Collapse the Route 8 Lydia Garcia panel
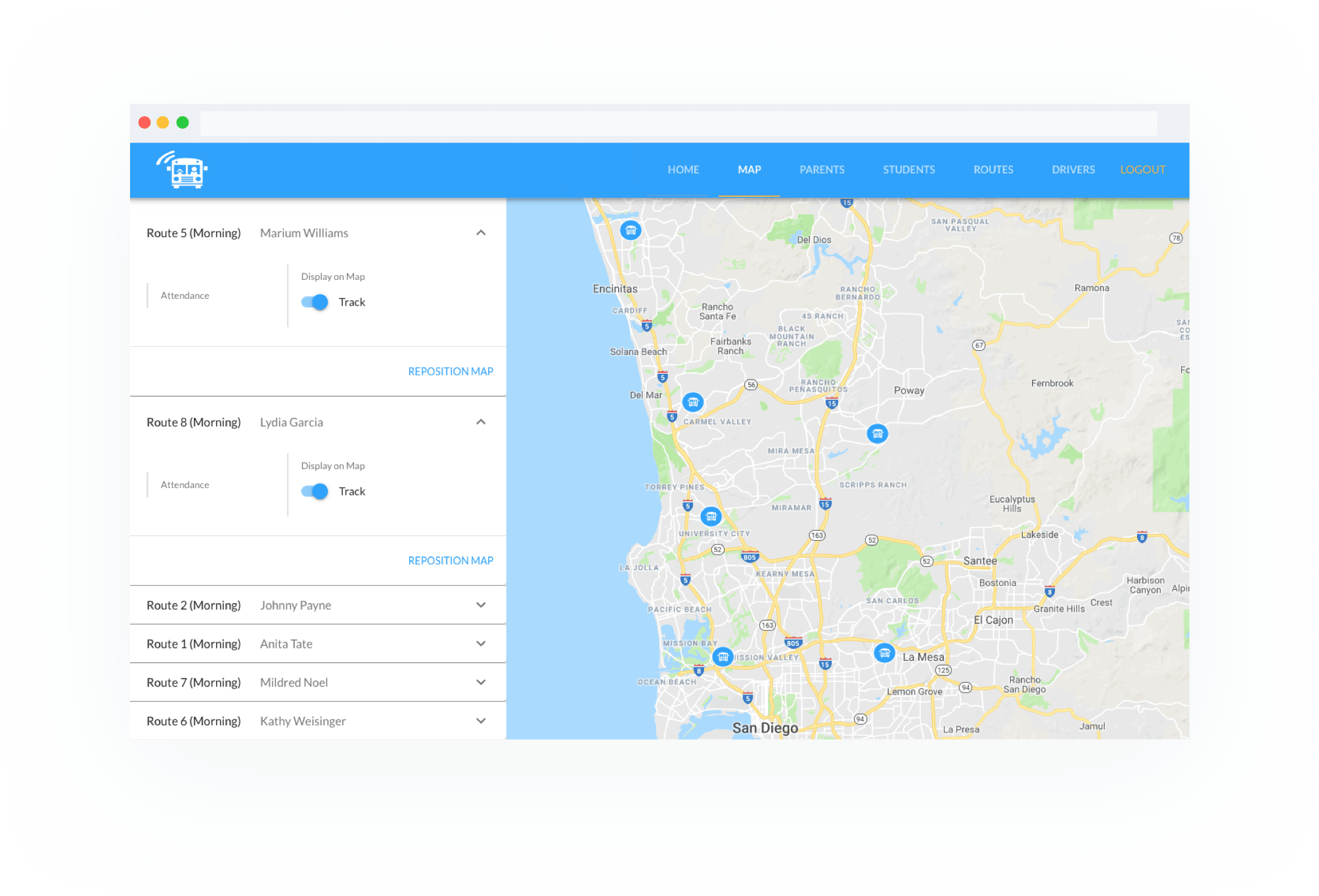Image resolution: width=1319 pixels, height=896 pixels. tap(481, 422)
